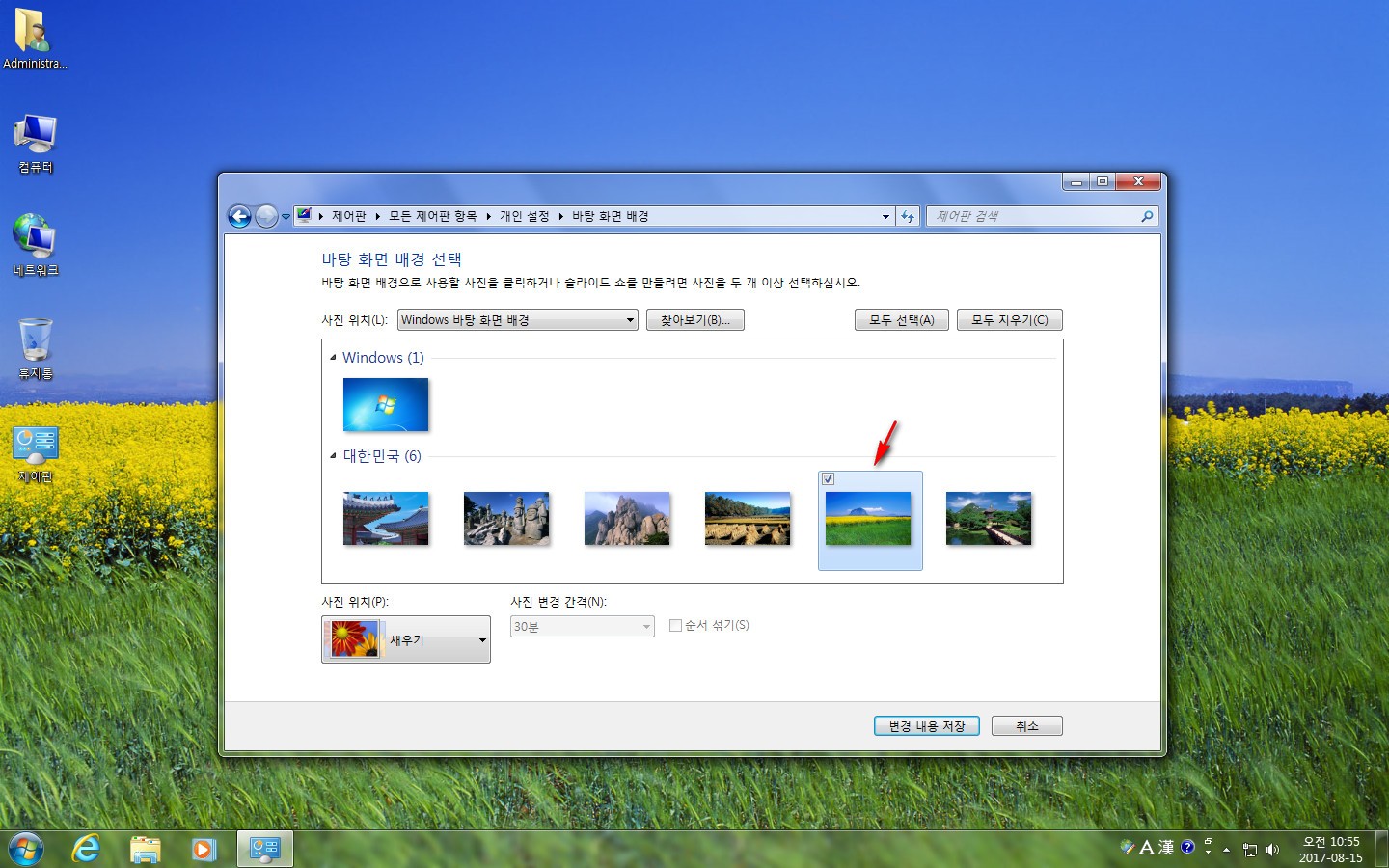
Task: Open the 사진 위치(L) dropdown
Action: pyautogui.click(x=517, y=320)
